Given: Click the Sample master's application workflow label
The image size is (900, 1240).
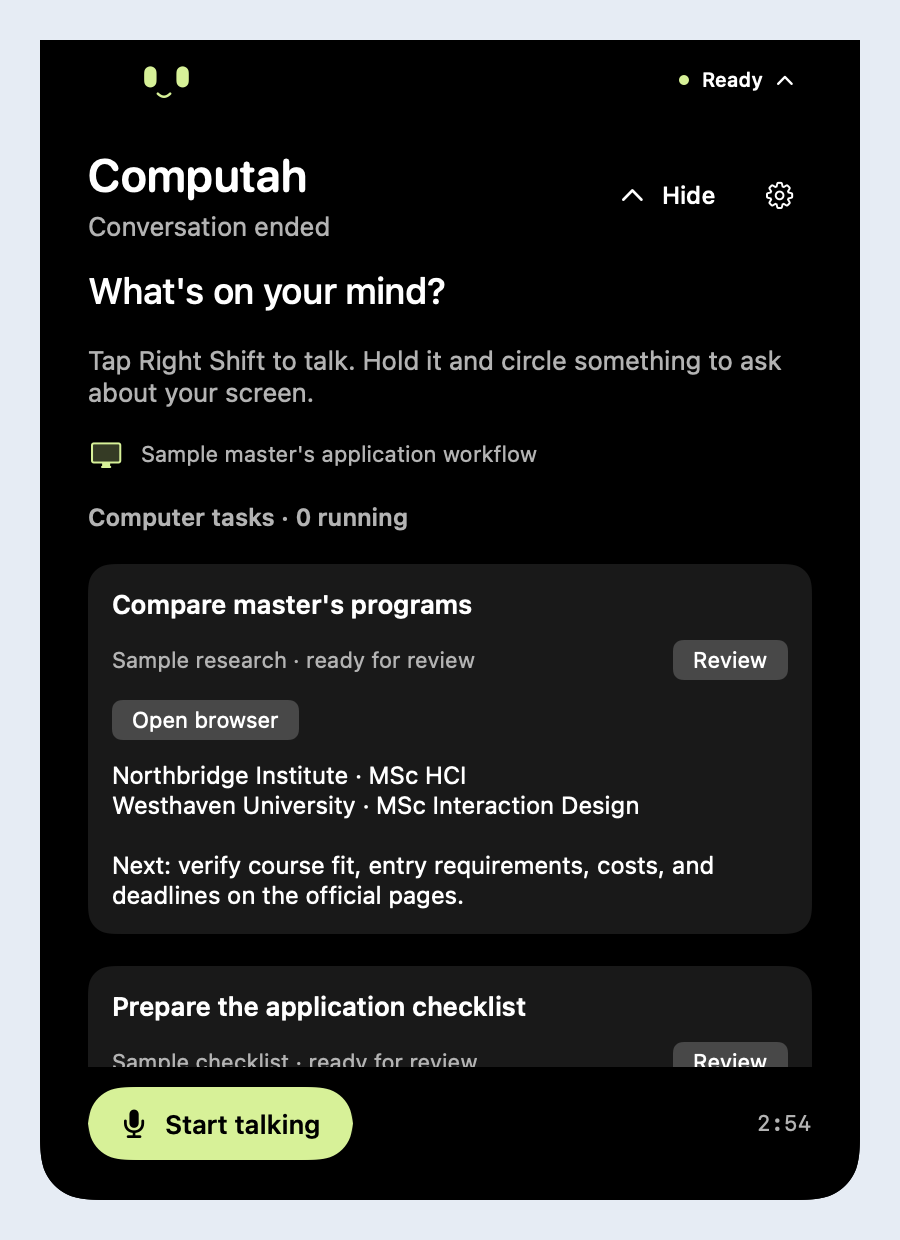Looking at the screenshot, I should 339,455.
